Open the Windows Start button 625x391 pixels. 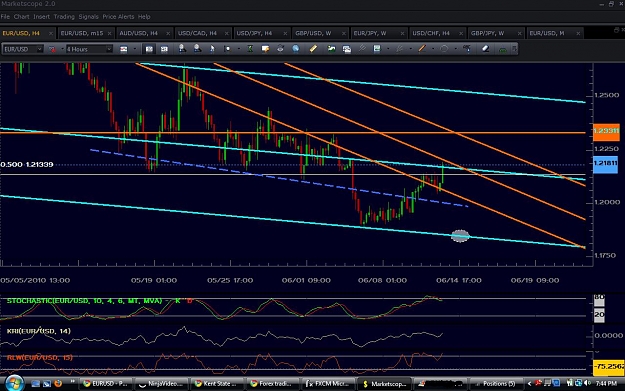(14, 383)
